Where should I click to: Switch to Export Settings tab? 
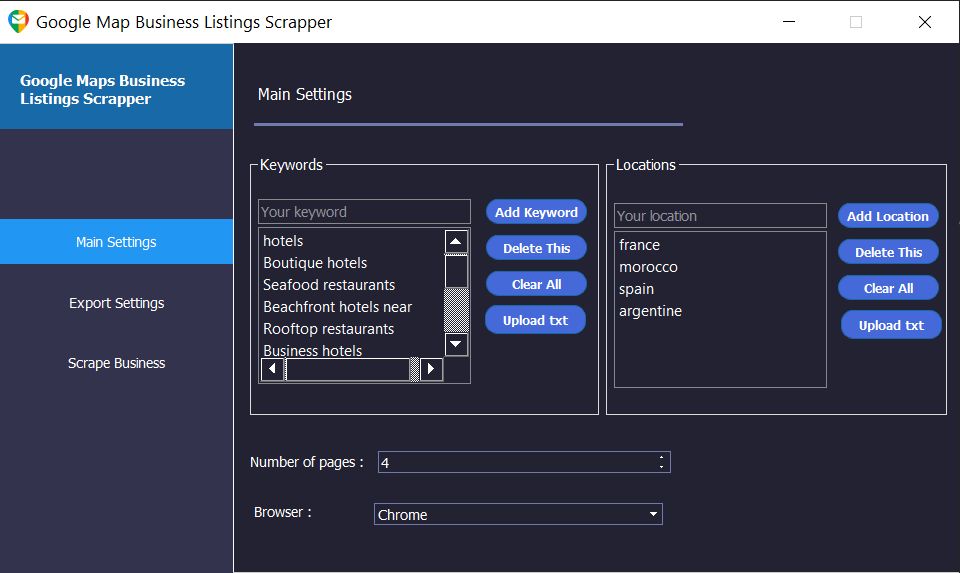pos(116,303)
